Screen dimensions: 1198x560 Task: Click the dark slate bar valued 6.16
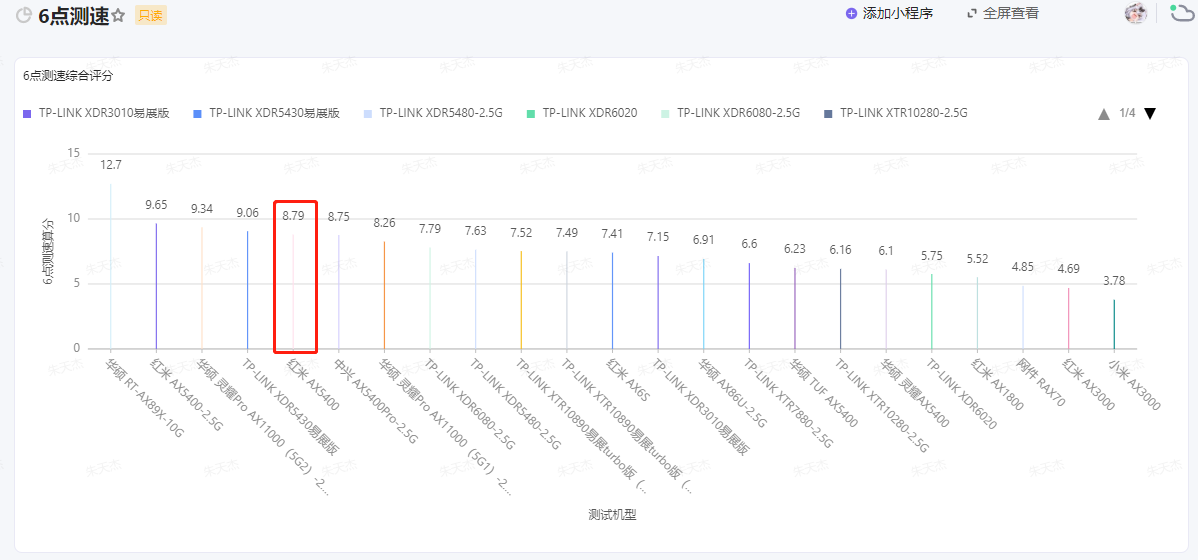tap(840, 309)
